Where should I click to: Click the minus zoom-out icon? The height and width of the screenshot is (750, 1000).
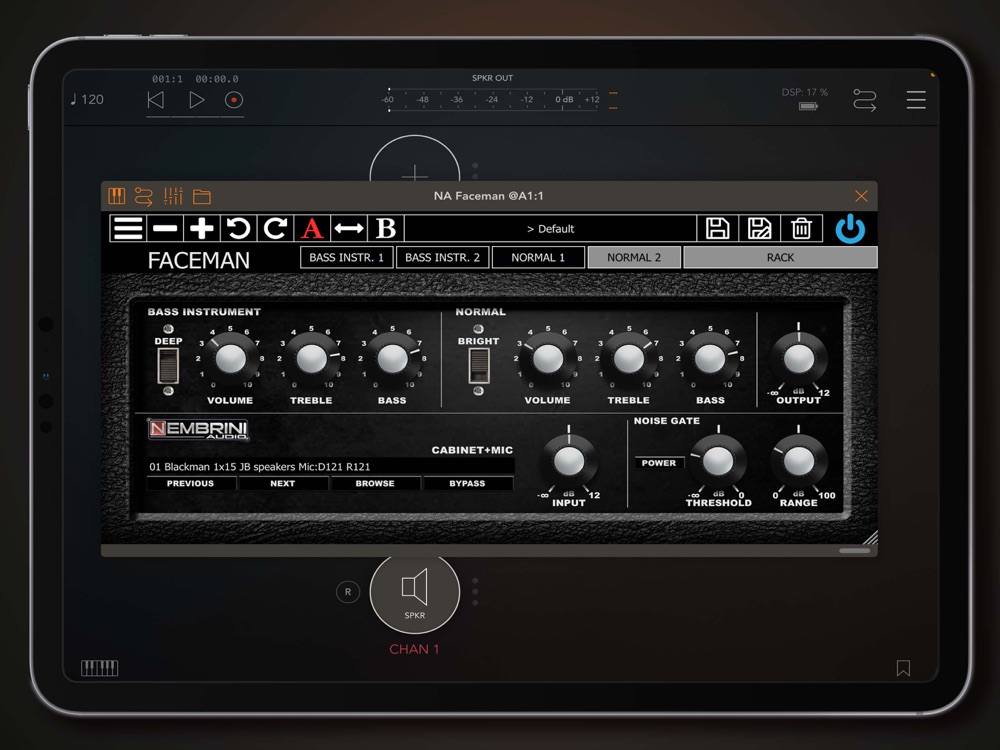click(165, 228)
